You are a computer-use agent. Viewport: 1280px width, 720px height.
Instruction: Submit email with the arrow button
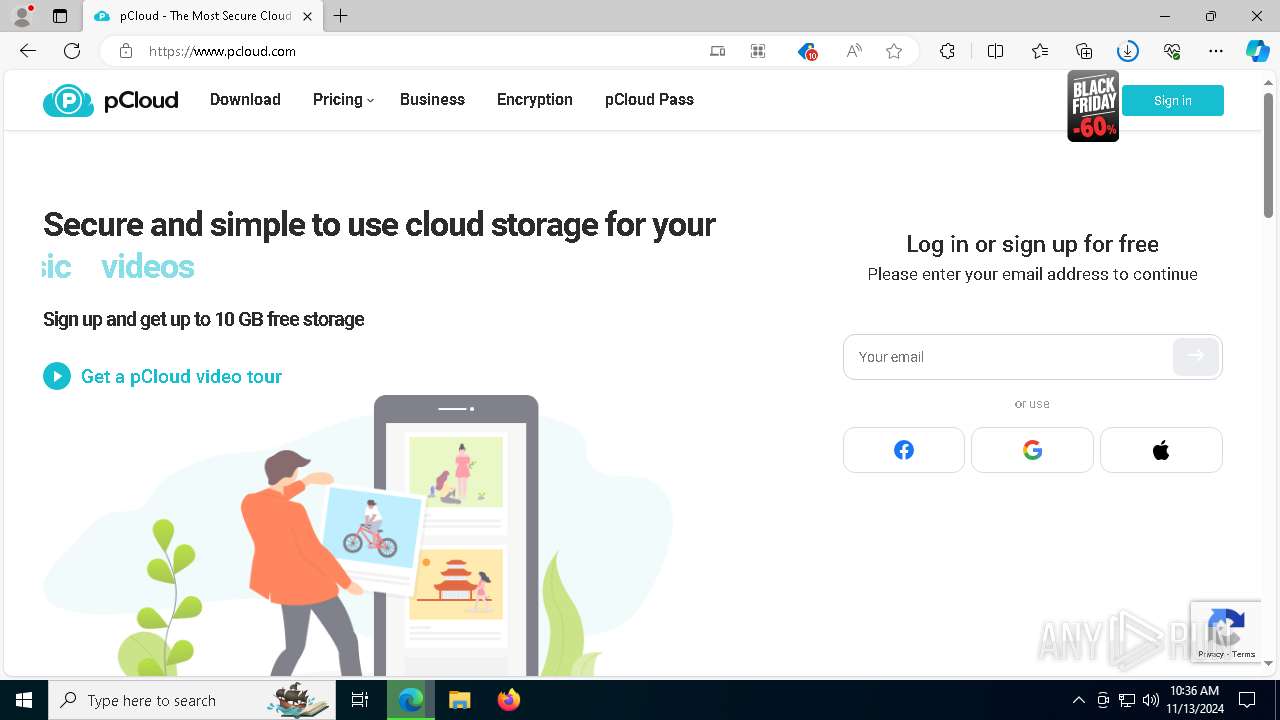tap(1196, 356)
